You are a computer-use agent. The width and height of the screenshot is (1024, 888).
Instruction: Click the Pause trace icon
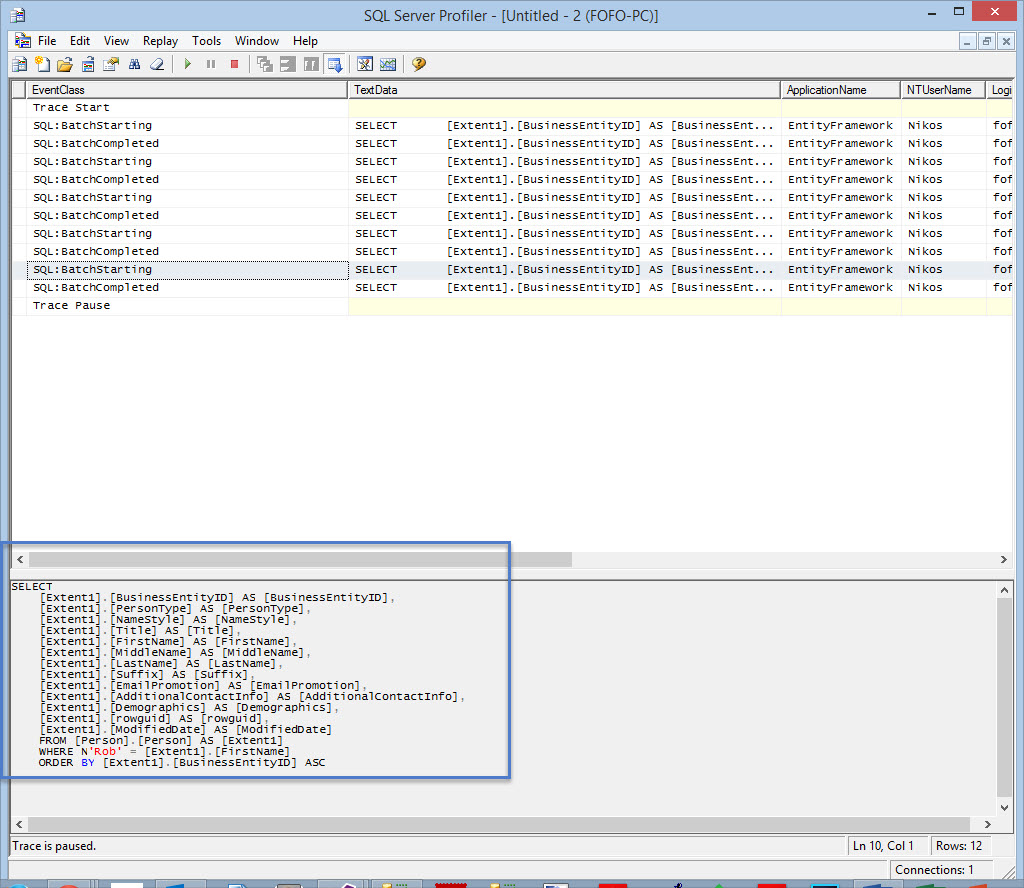pyautogui.click(x=211, y=64)
